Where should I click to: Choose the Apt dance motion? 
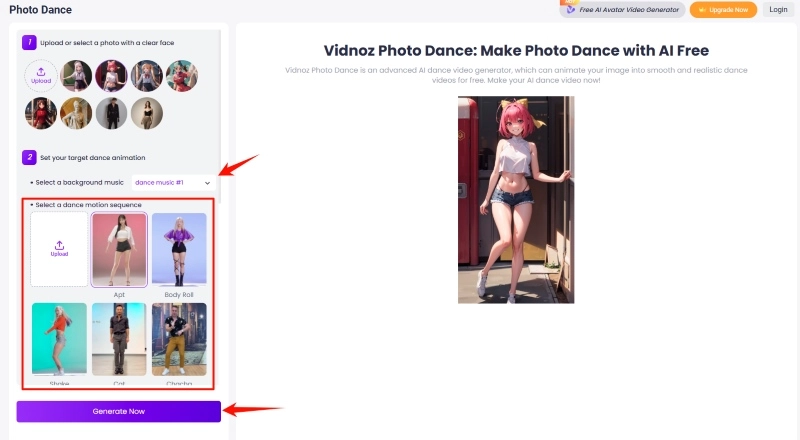click(119, 250)
